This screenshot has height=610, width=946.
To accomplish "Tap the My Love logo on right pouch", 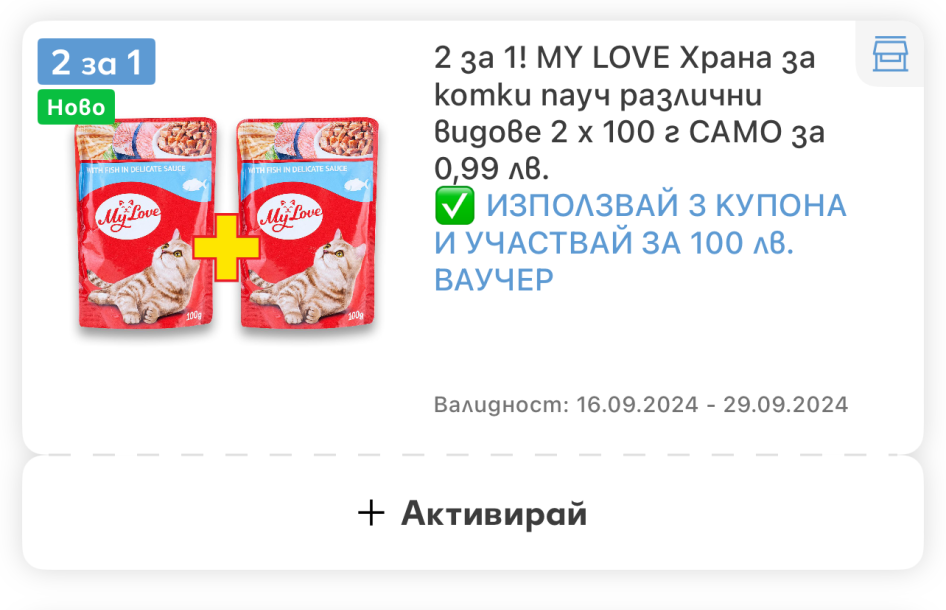I will [290, 215].
